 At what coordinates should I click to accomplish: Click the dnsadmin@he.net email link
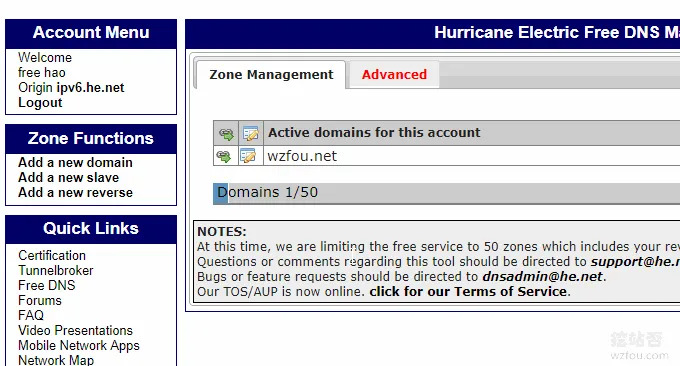[542, 276]
